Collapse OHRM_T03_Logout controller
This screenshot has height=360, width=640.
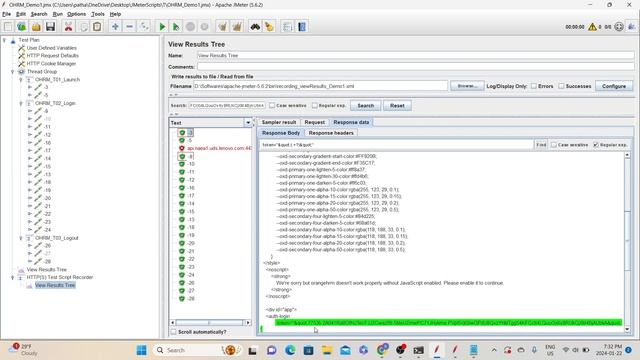21,238
